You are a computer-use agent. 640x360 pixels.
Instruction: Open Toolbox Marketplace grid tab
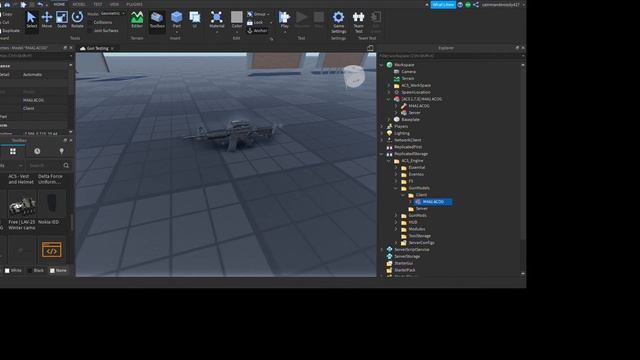click(13, 151)
